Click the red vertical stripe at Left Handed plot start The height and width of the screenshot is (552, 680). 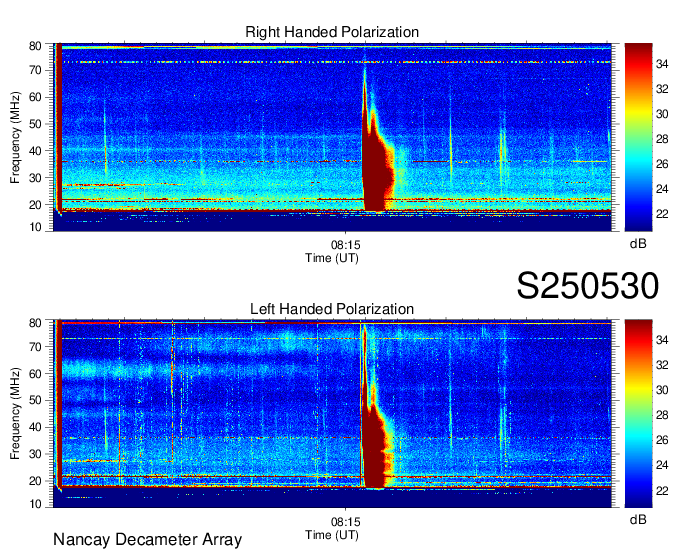[x=59, y=403]
